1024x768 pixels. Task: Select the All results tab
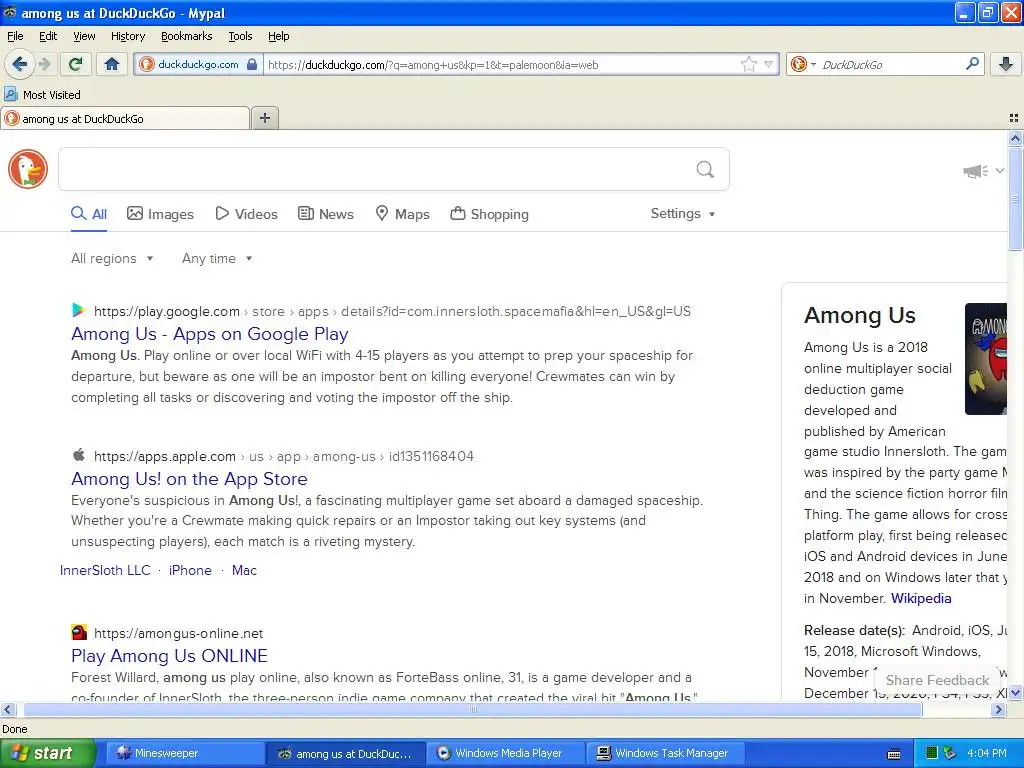[x=89, y=214]
